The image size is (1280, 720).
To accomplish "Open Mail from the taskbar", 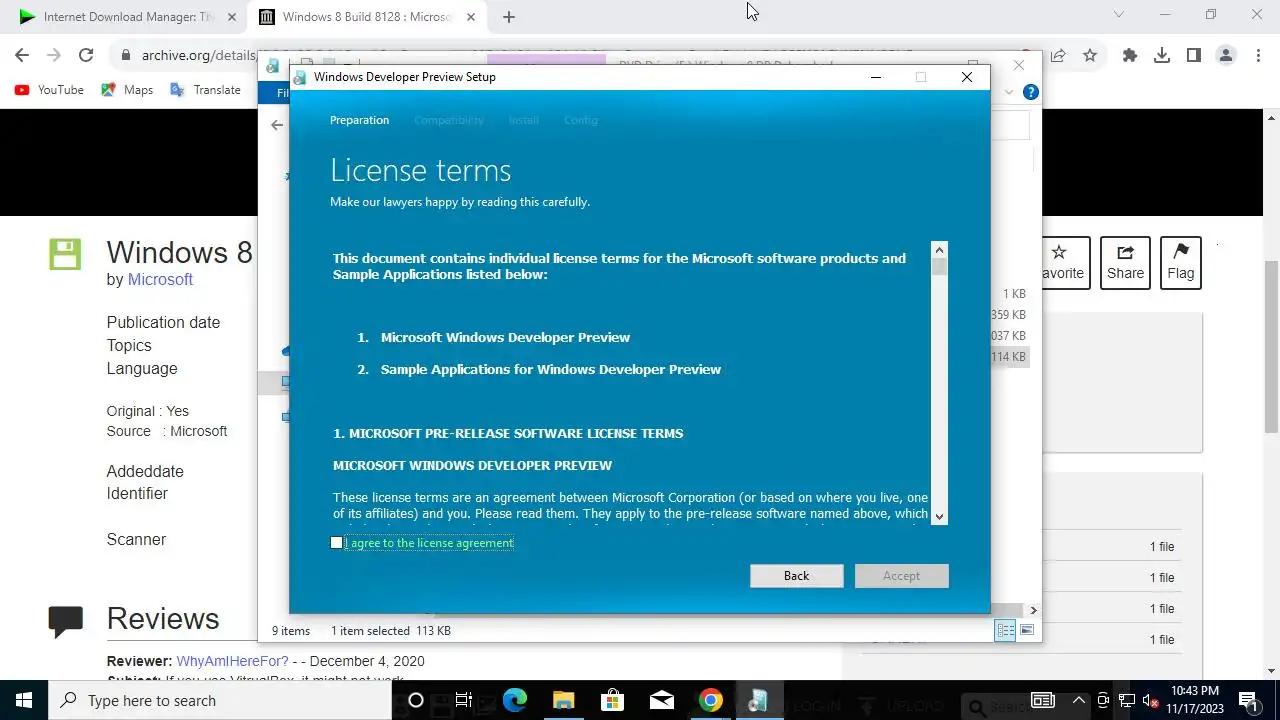I will pos(661,700).
